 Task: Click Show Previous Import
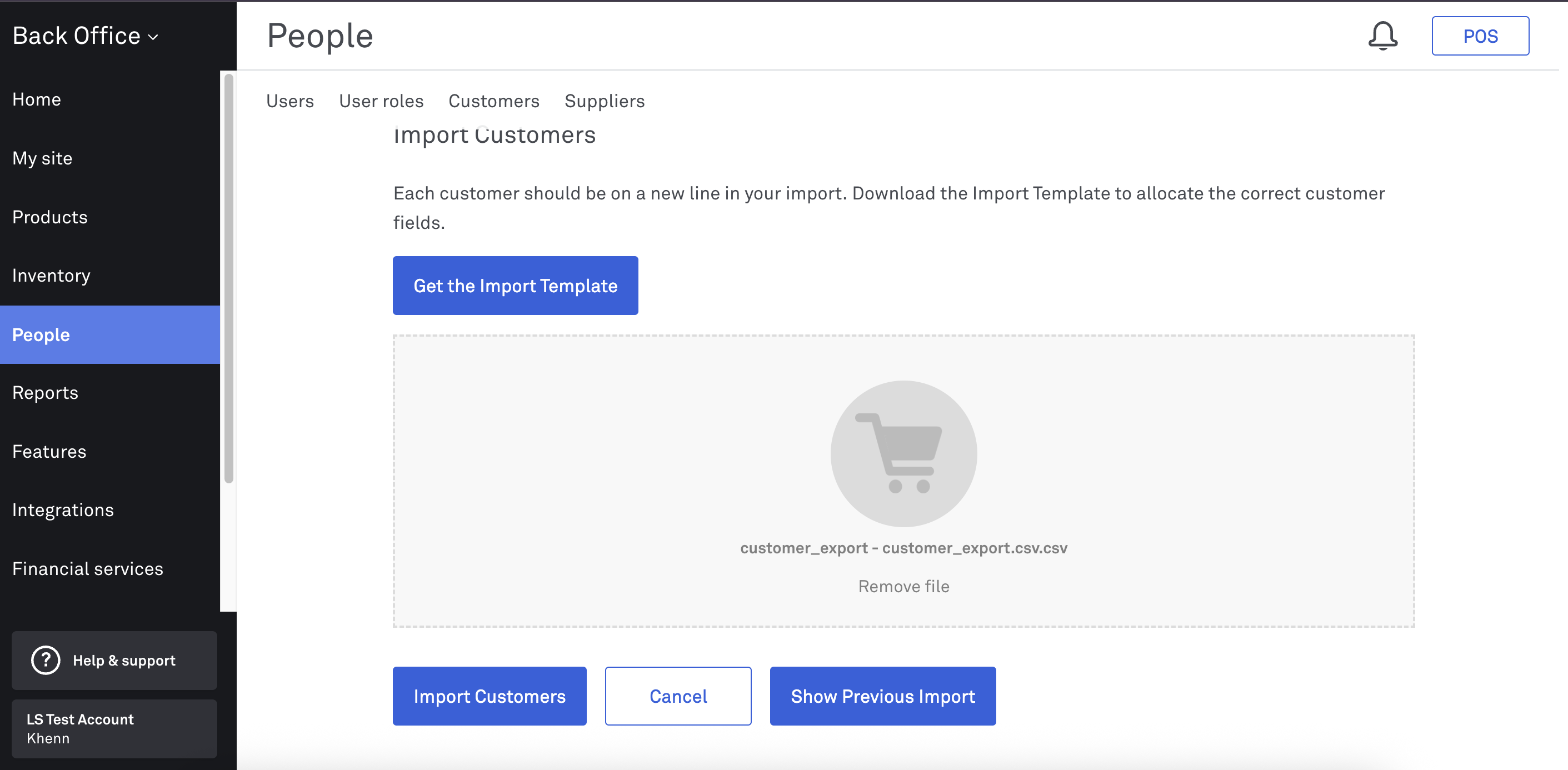point(882,696)
